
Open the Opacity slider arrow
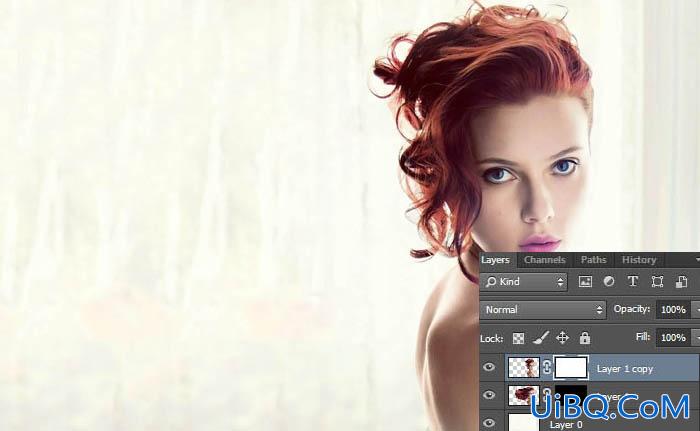[x=696, y=310]
